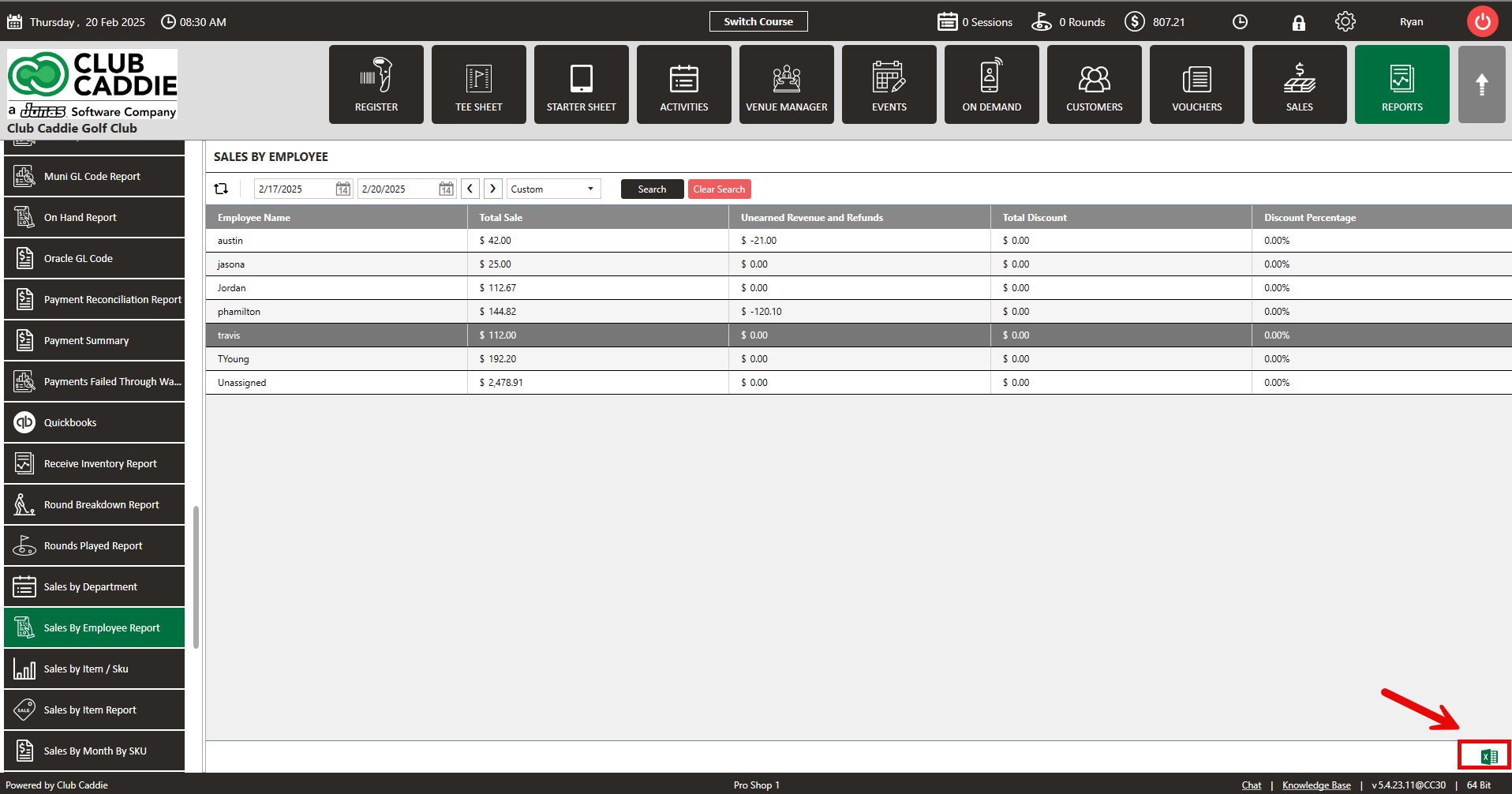Select the Jordan employee row
Viewport: 1512px width, 794px height.
click(x=859, y=288)
